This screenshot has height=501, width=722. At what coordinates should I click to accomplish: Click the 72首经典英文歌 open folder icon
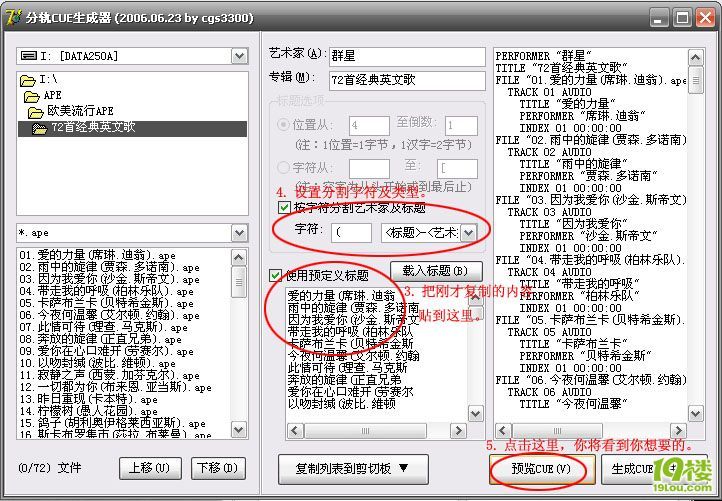(x=40, y=128)
